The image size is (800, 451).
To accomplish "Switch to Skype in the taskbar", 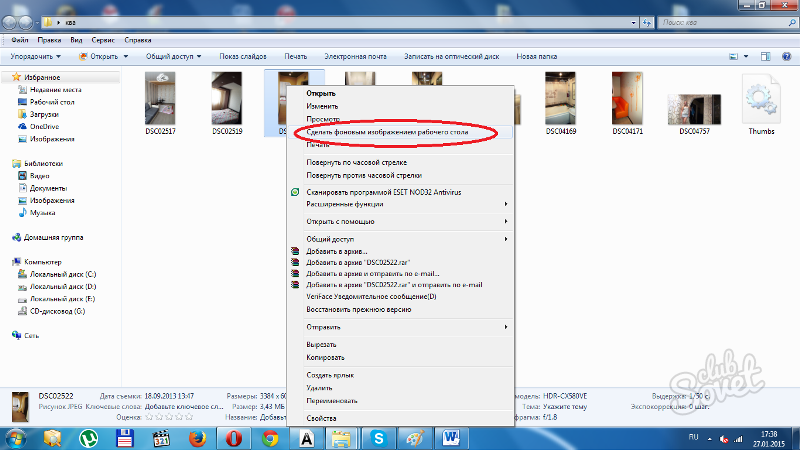I will (378, 437).
